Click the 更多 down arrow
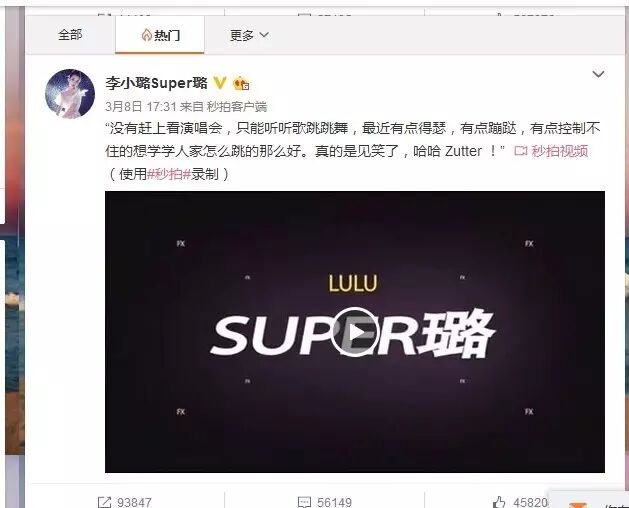The image size is (629, 508). pos(264,35)
